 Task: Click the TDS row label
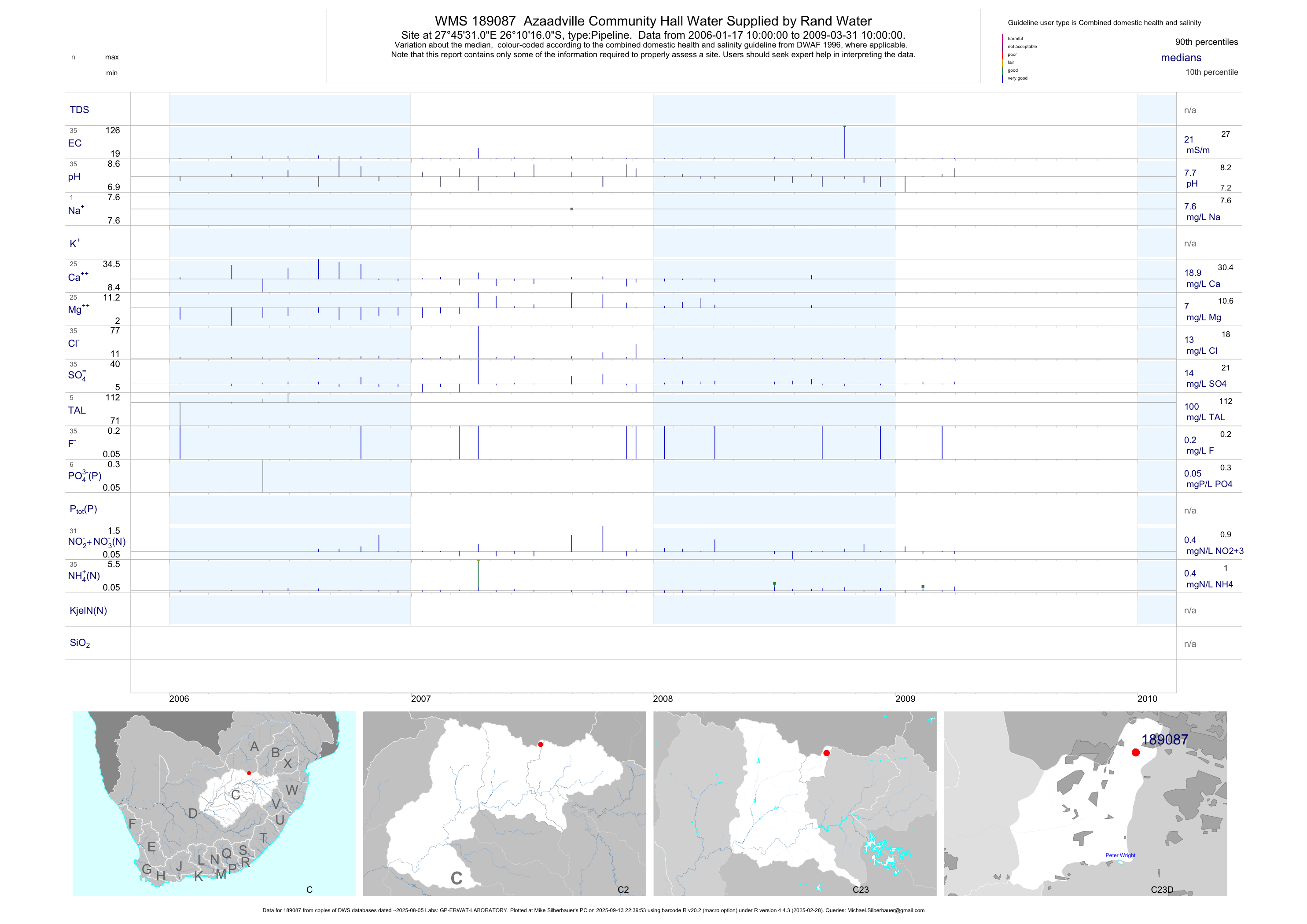click(79, 110)
